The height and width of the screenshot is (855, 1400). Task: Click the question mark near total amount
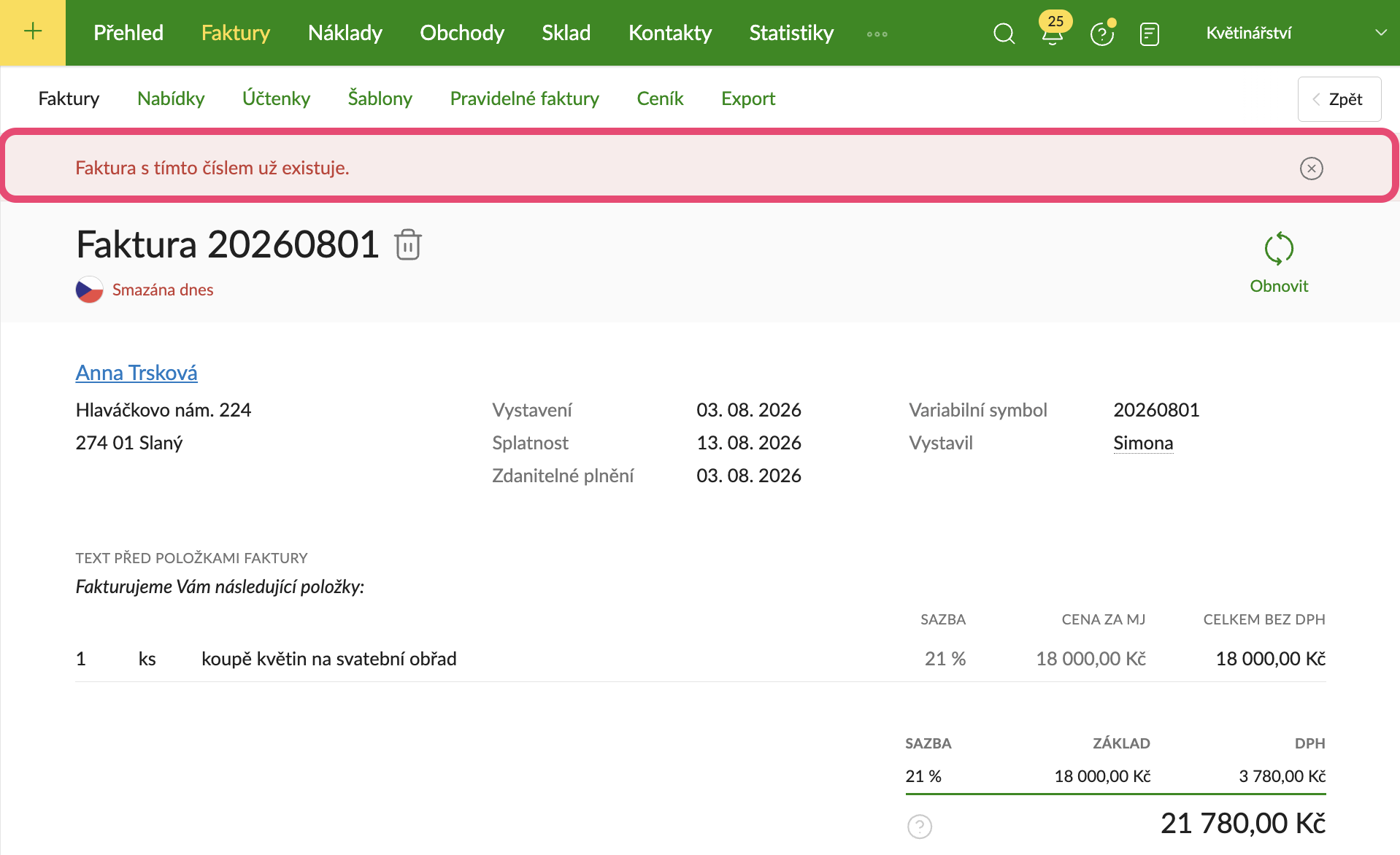pos(920,827)
